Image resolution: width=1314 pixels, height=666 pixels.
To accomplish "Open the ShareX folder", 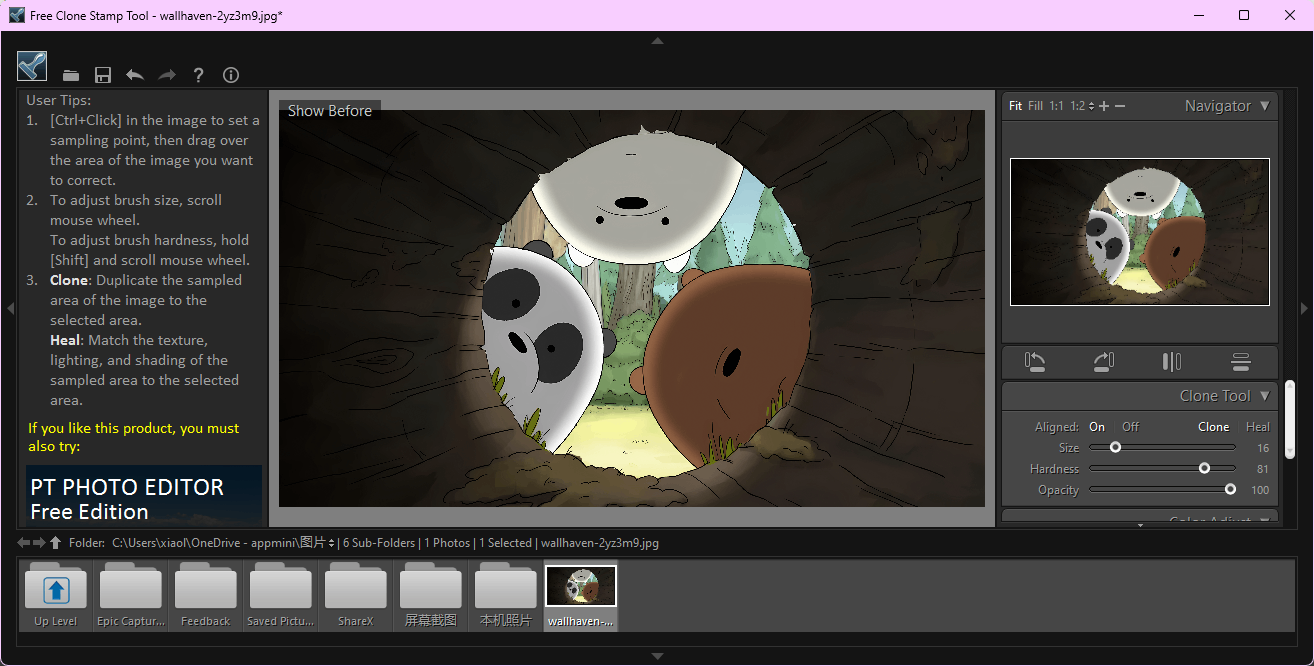I will [356, 596].
